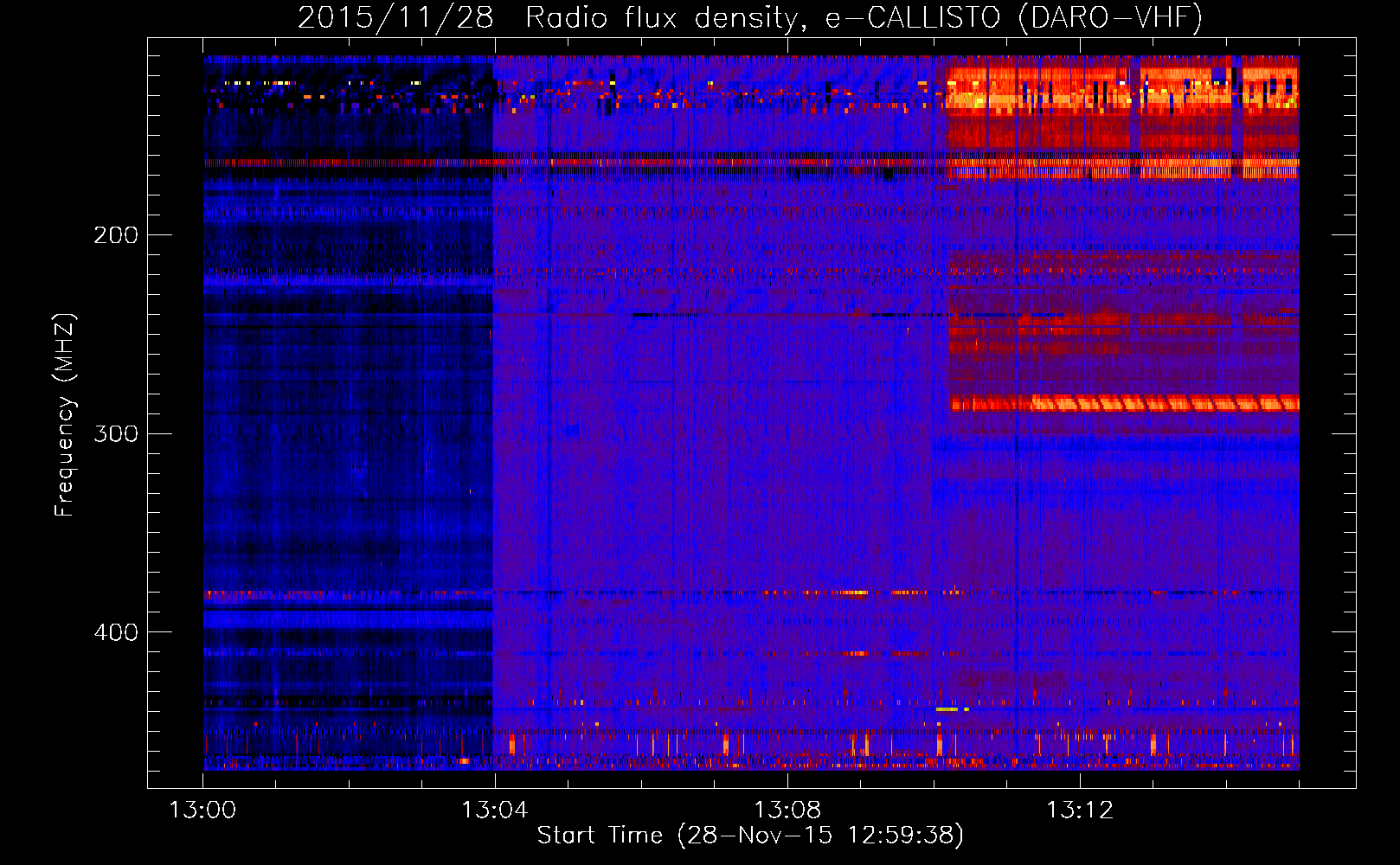Click the "Start Time (28-Nov-15 12:59:38)" label
The image size is (1400, 865).
tap(750, 836)
